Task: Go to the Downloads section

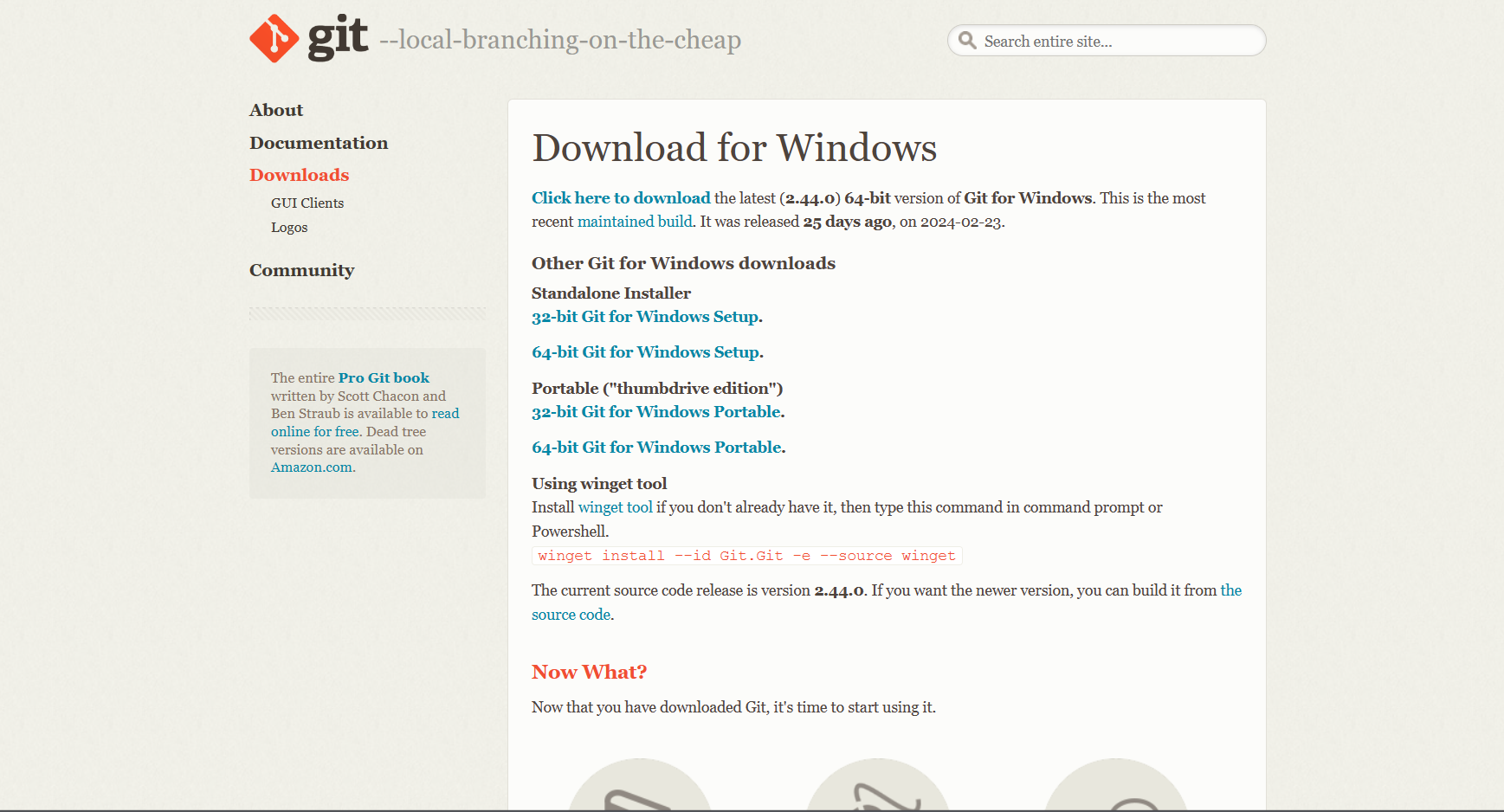Action: 300,175
